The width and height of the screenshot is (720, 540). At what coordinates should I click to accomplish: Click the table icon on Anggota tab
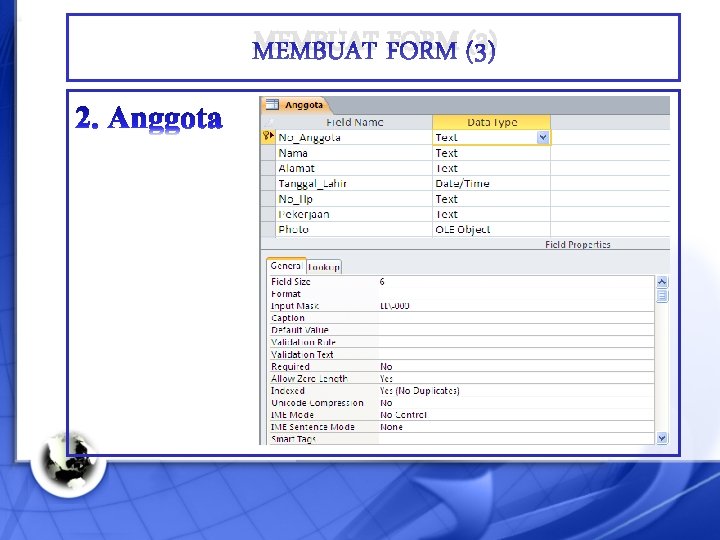[272, 105]
